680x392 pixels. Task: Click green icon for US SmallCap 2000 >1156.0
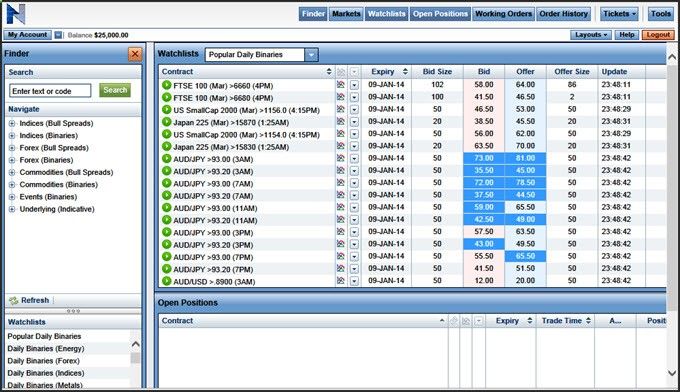[167, 110]
